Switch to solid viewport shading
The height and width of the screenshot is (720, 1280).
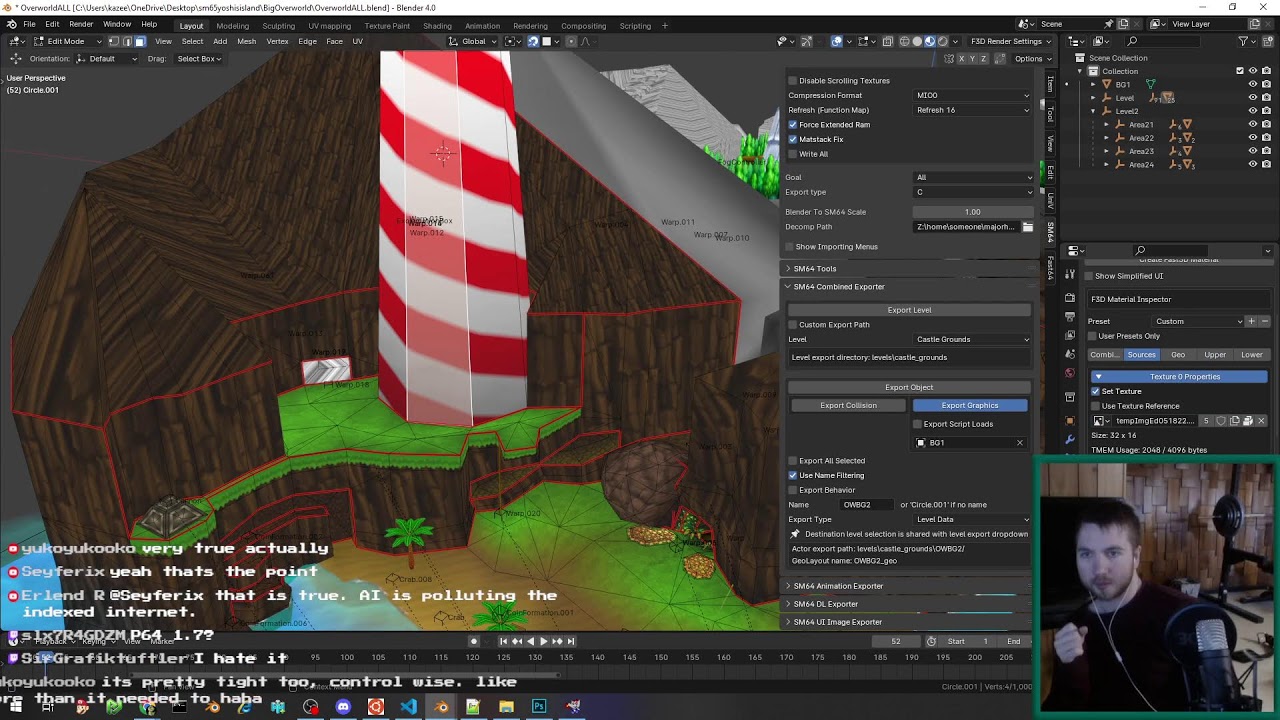tap(917, 41)
